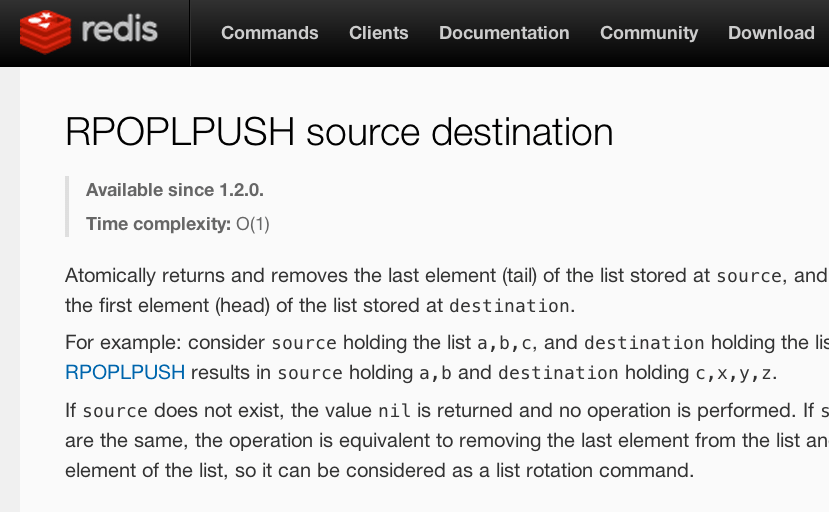Open the Documentation section
The height and width of the screenshot is (512, 829).
point(504,33)
